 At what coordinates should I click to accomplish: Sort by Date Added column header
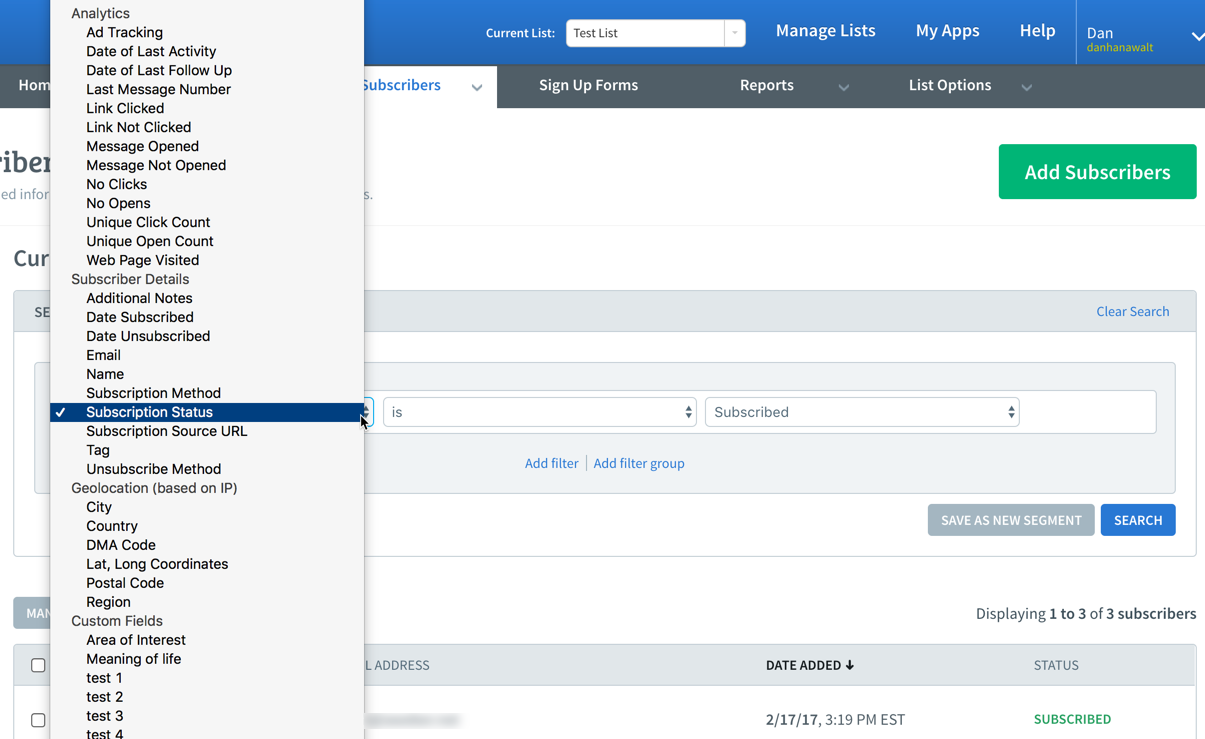point(810,665)
